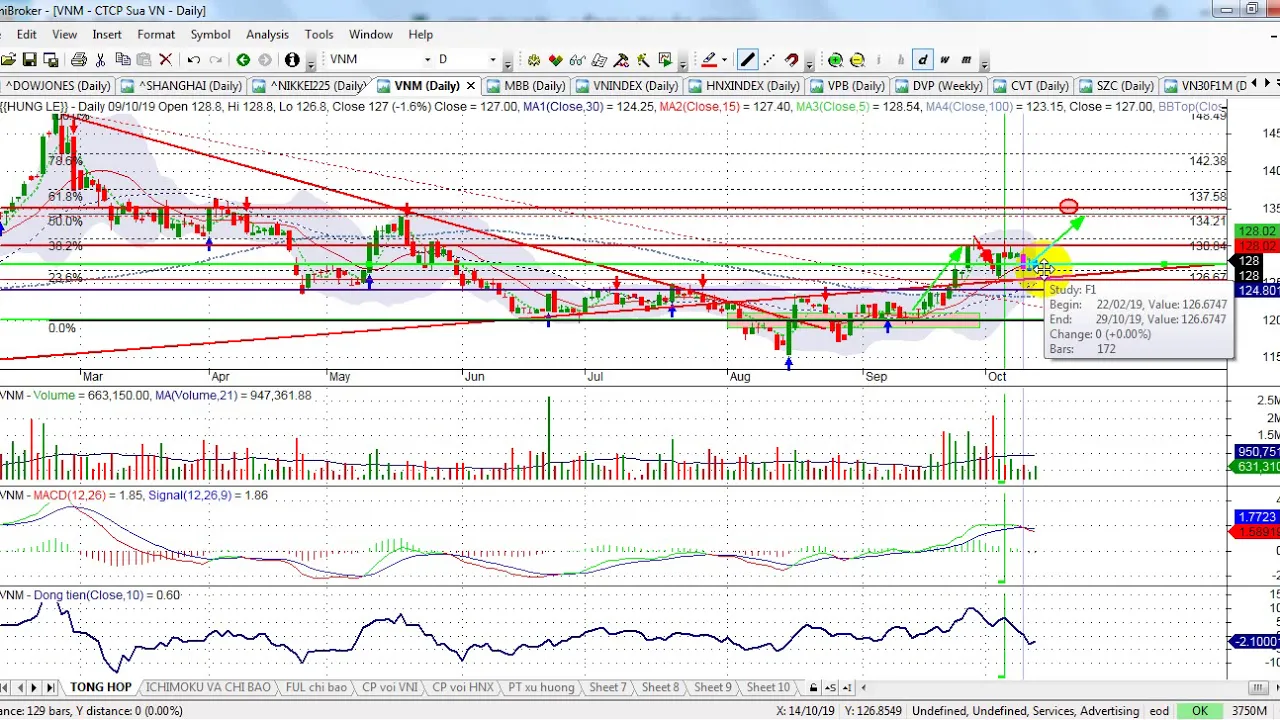Image resolution: width=1280 pixels, height=720 pixels.
Task: Click the Copy icon
Action: tap(122, 60)
